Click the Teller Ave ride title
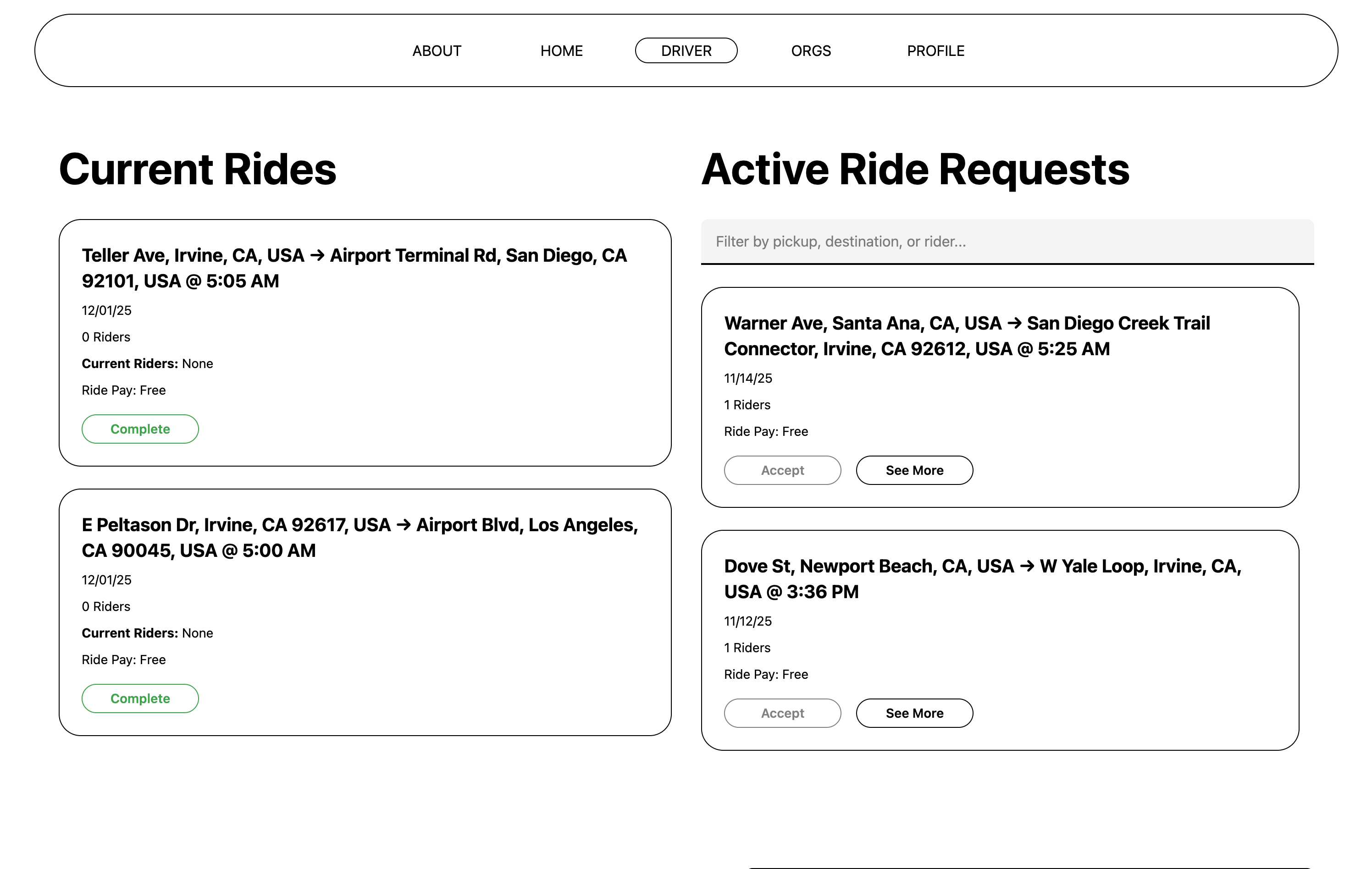Screen dimensions: 1372x869 pyautogui.click(x=354, y=268)
